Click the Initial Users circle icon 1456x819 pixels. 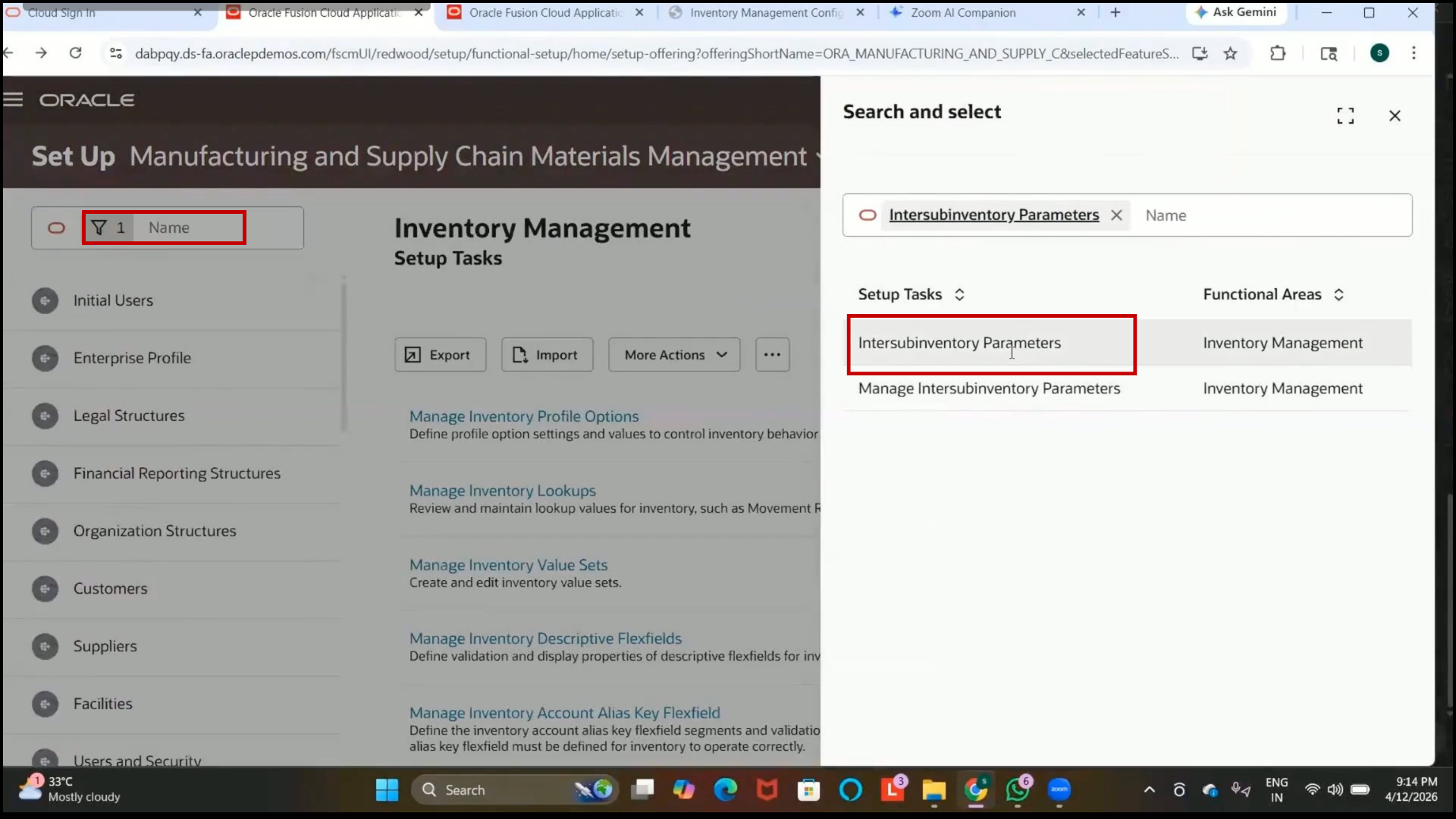coord(45,300)
